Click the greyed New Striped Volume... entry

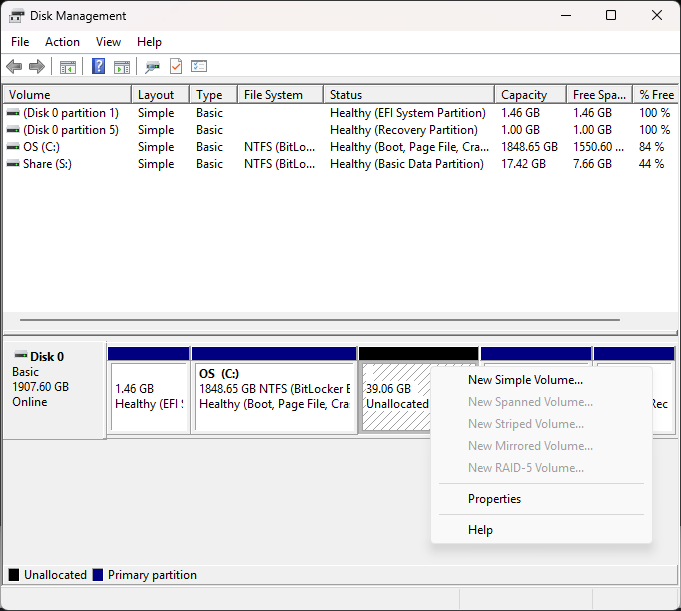pos(541,424)
